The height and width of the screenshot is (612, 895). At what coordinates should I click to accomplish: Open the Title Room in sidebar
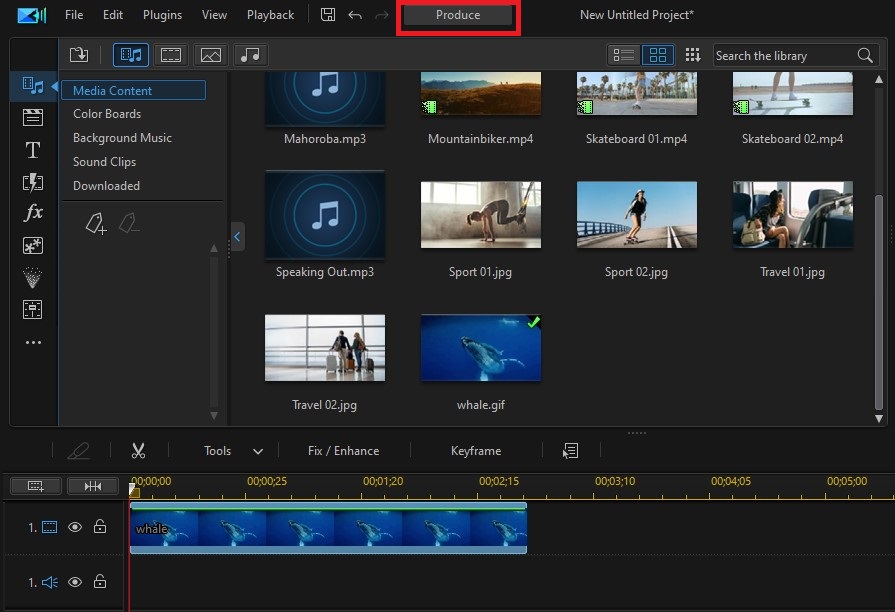33,150
